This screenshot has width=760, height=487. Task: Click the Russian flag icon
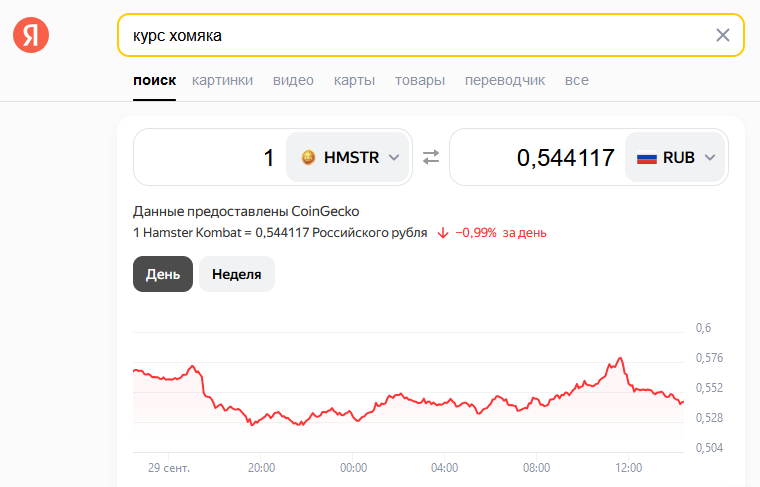click(x=647, y=158)
